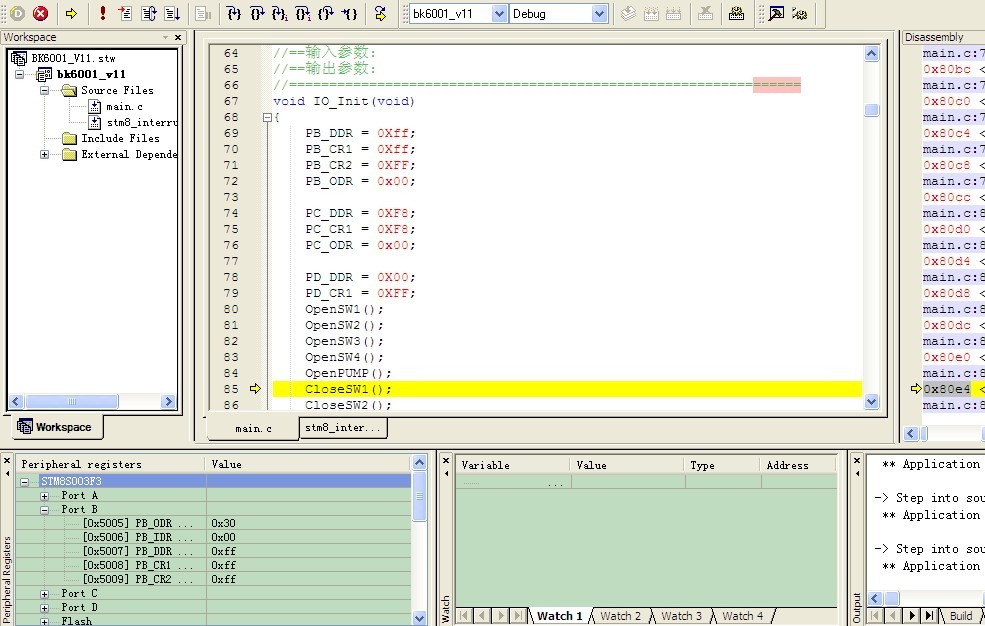Click the Peripheral registers column header
This screenshot has width=985, height=626.
pos(111,464)
